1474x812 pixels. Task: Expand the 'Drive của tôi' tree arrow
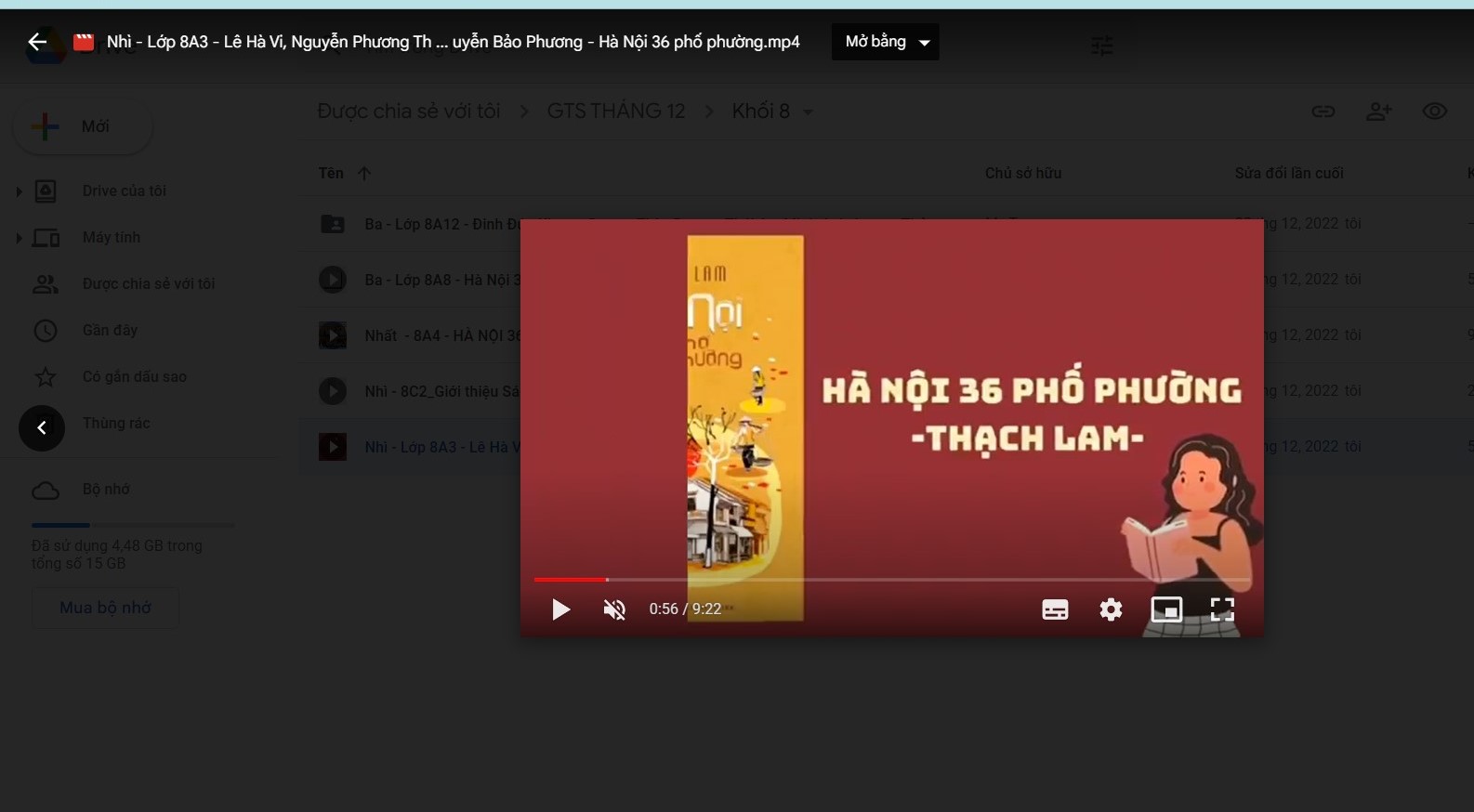point(19,191)
